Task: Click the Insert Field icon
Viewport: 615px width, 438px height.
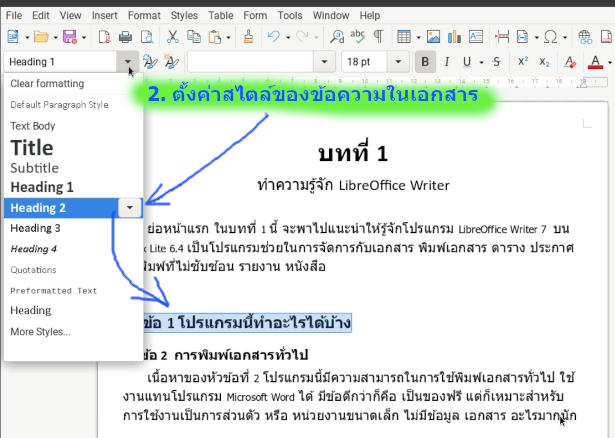Action: point(522,37)
